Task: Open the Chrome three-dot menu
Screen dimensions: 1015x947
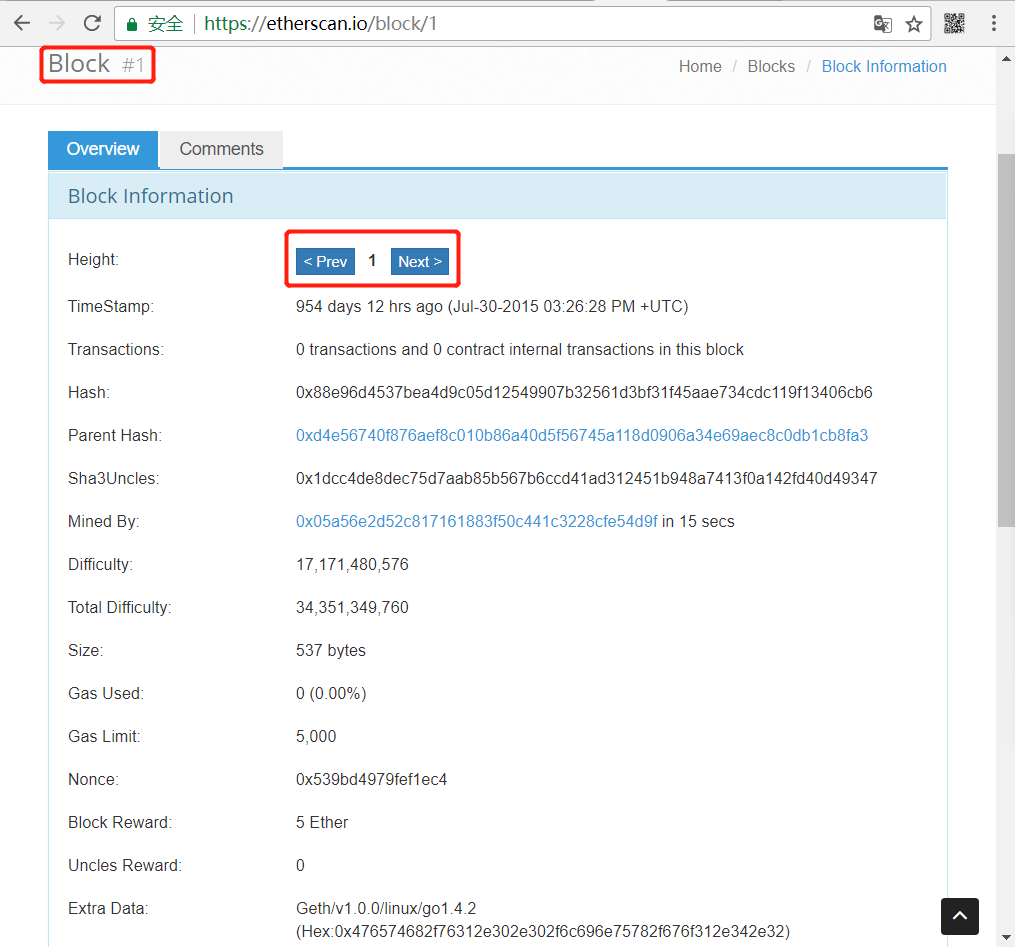Action: coord(994,23)
